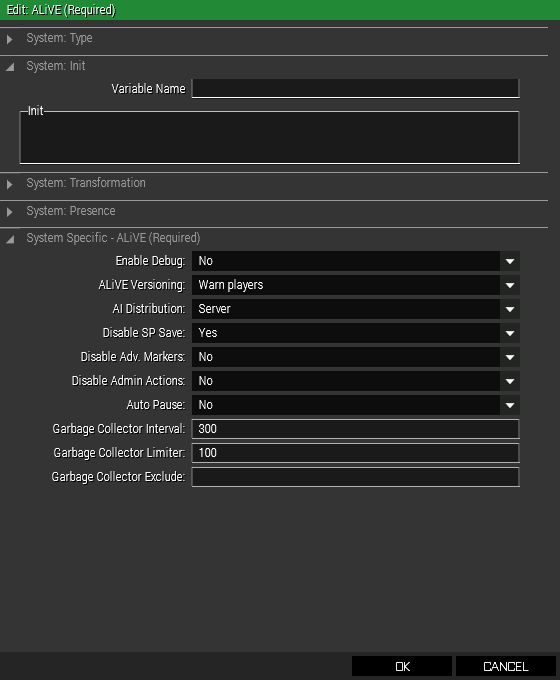Click the Garbage Collector Exclude field

tap(355, 477)
